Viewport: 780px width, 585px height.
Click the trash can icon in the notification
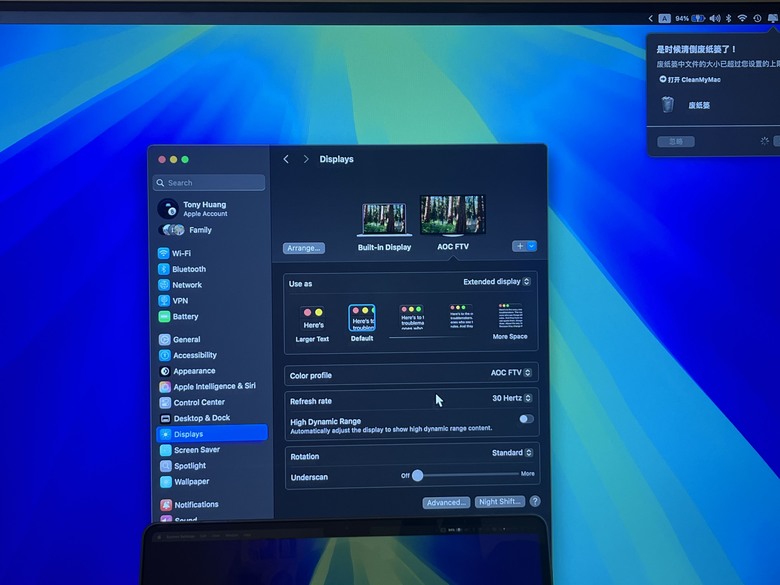[x=667, y=105]
